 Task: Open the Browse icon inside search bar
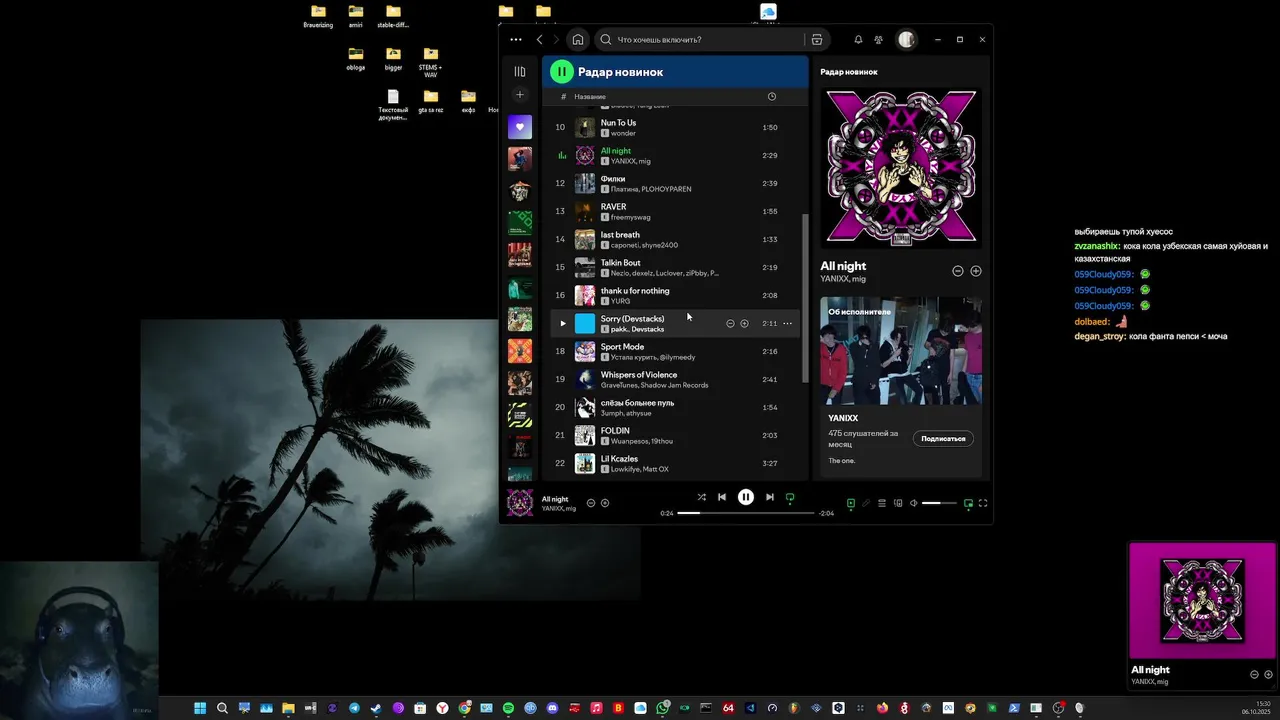(x=817, y=40)
